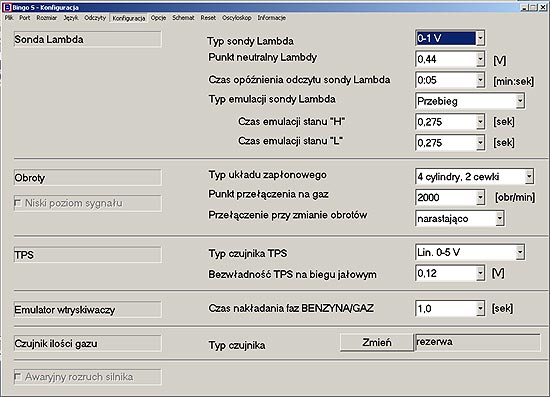Open the Schemat menu
550x397 pixels.
pos(183,18)
